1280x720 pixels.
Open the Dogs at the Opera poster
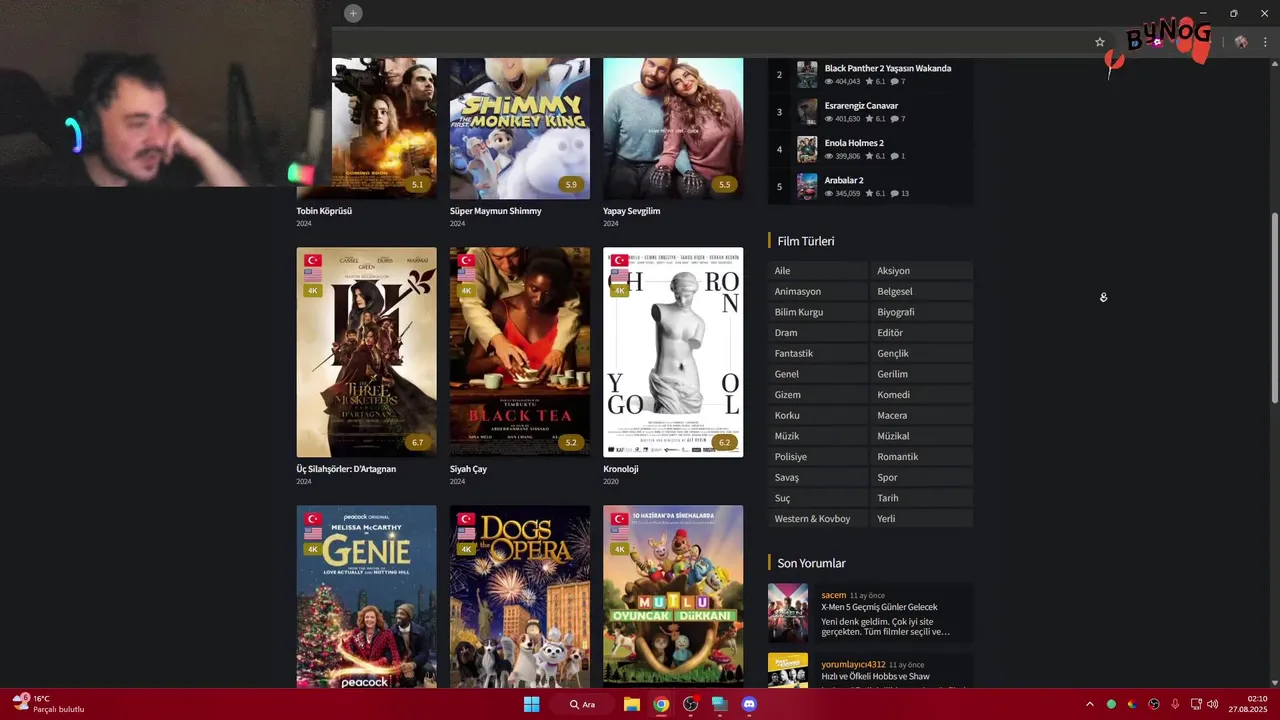519,596
